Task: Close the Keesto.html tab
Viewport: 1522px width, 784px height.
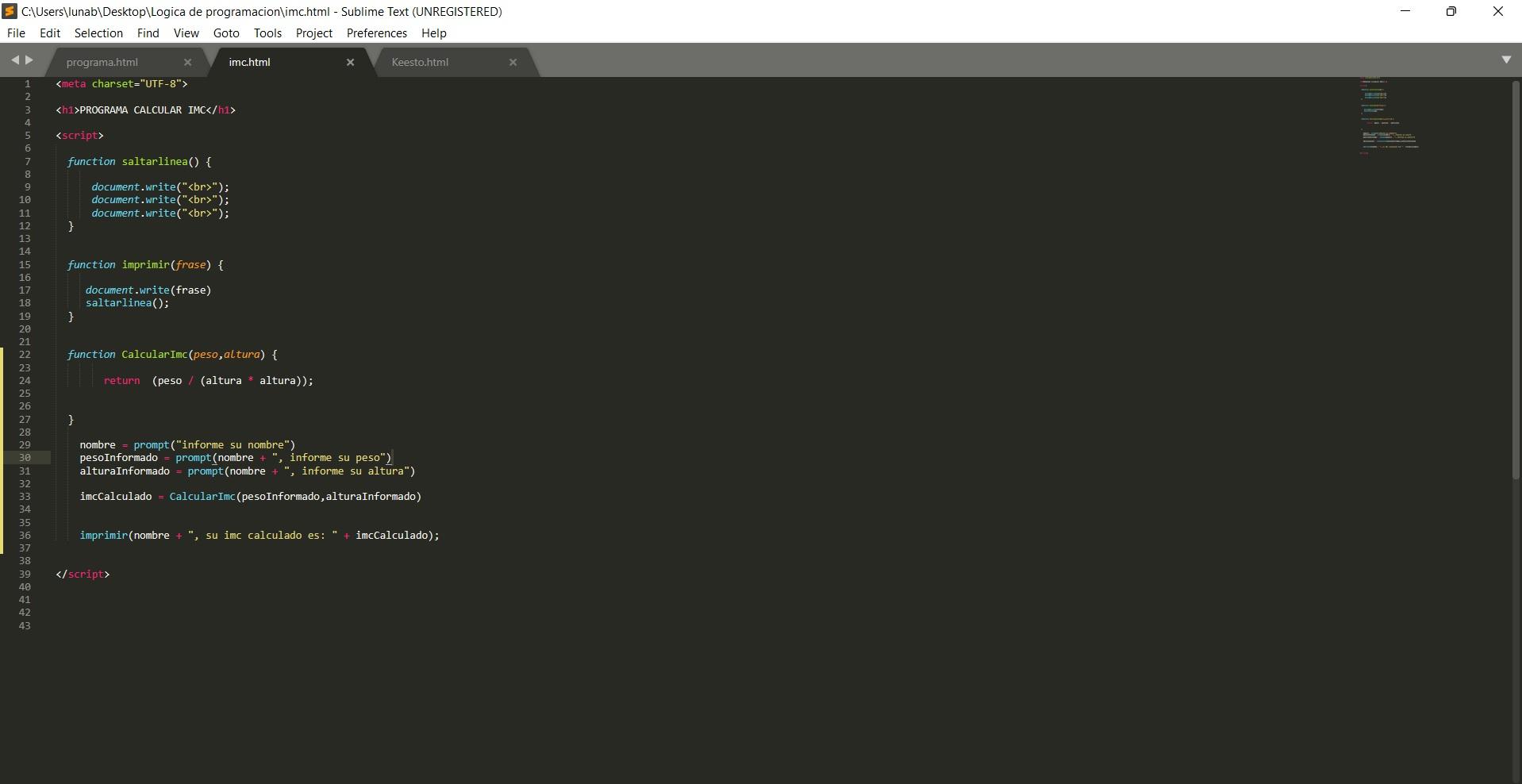Action: 513,62
